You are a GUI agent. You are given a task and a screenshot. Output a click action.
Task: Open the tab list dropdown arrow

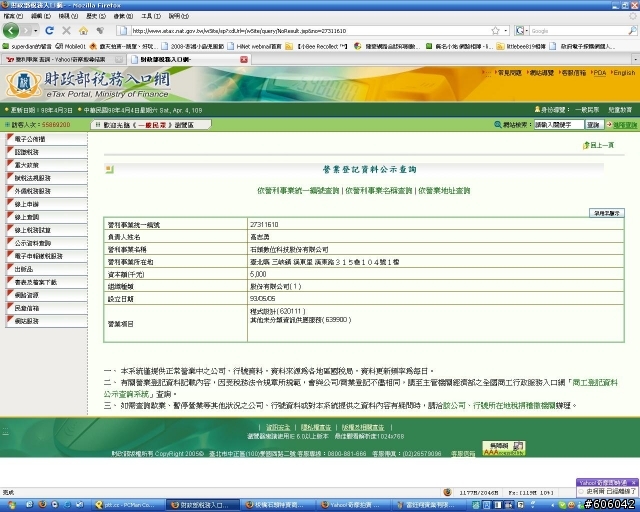(x=636, y=60)
